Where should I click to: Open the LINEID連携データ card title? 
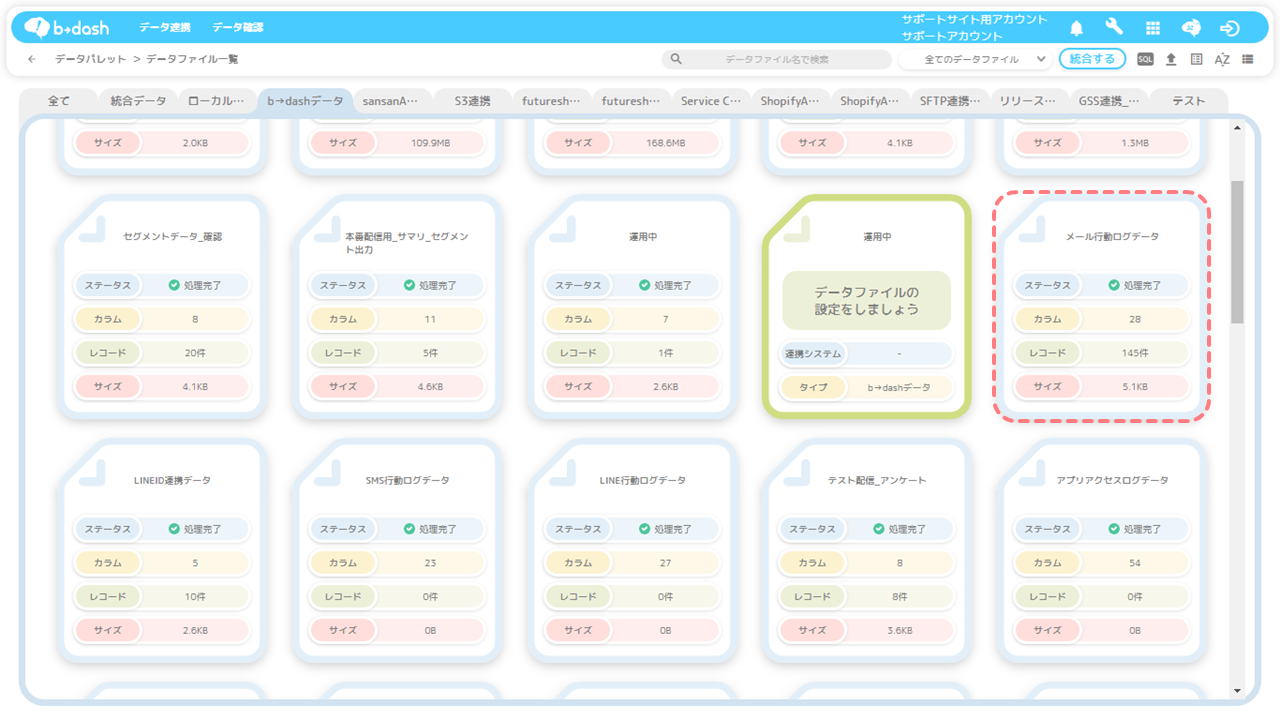pos(172,481)
